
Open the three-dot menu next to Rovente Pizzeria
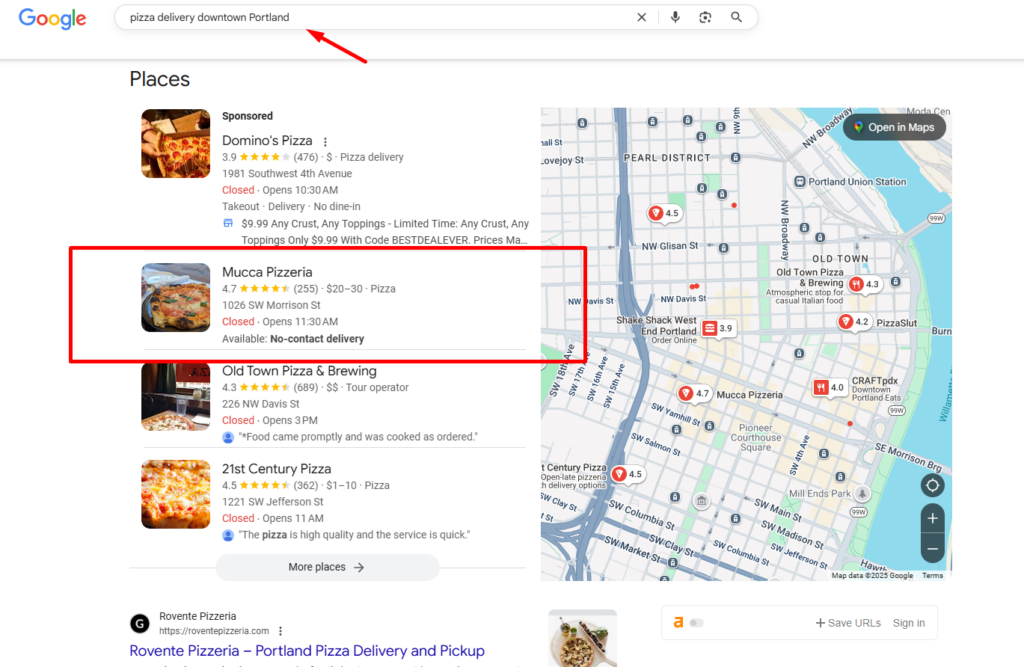click(280, 630)
